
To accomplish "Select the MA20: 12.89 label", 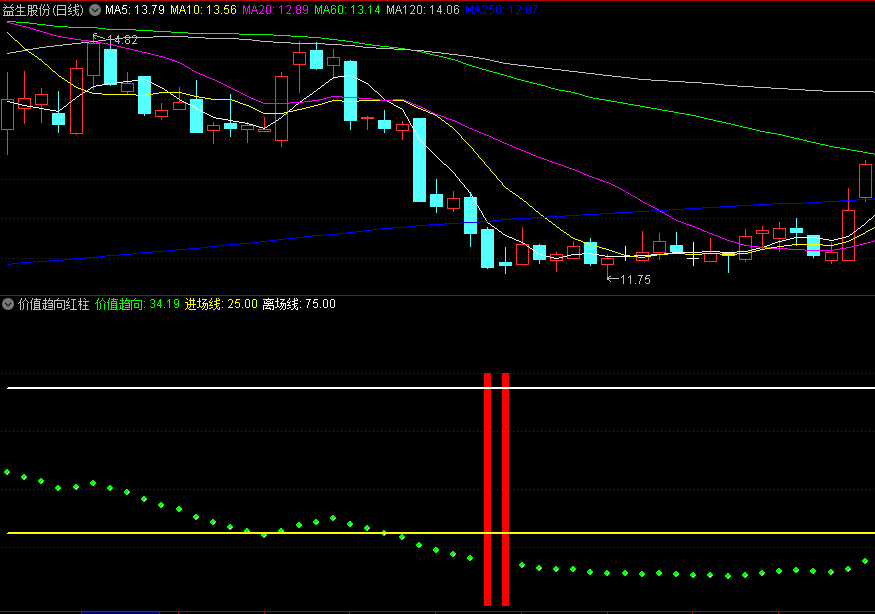I will pyautogui.click(x=275, y=10).
